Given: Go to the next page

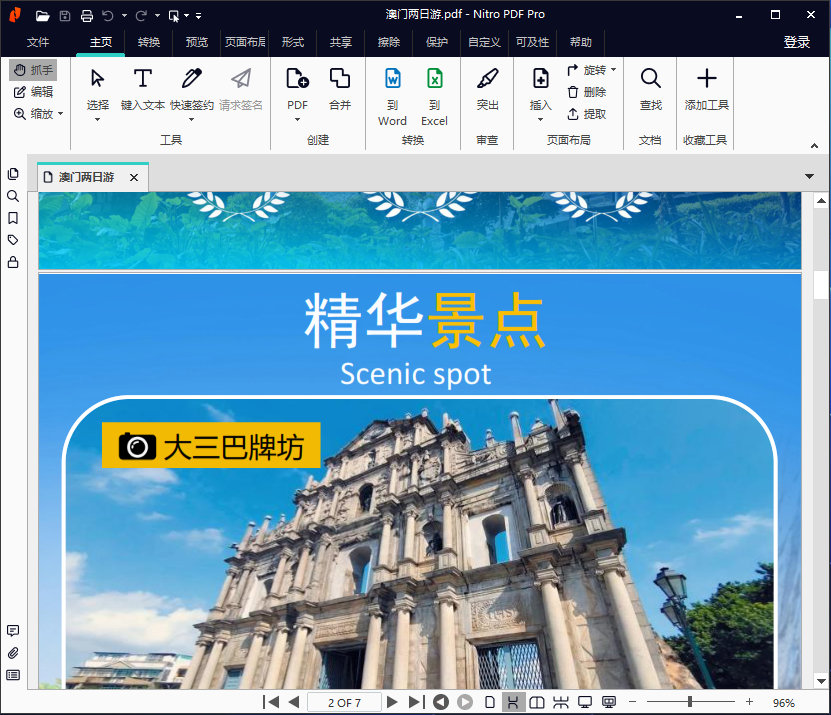Looking at the screenshot, I should click(393, 703).
